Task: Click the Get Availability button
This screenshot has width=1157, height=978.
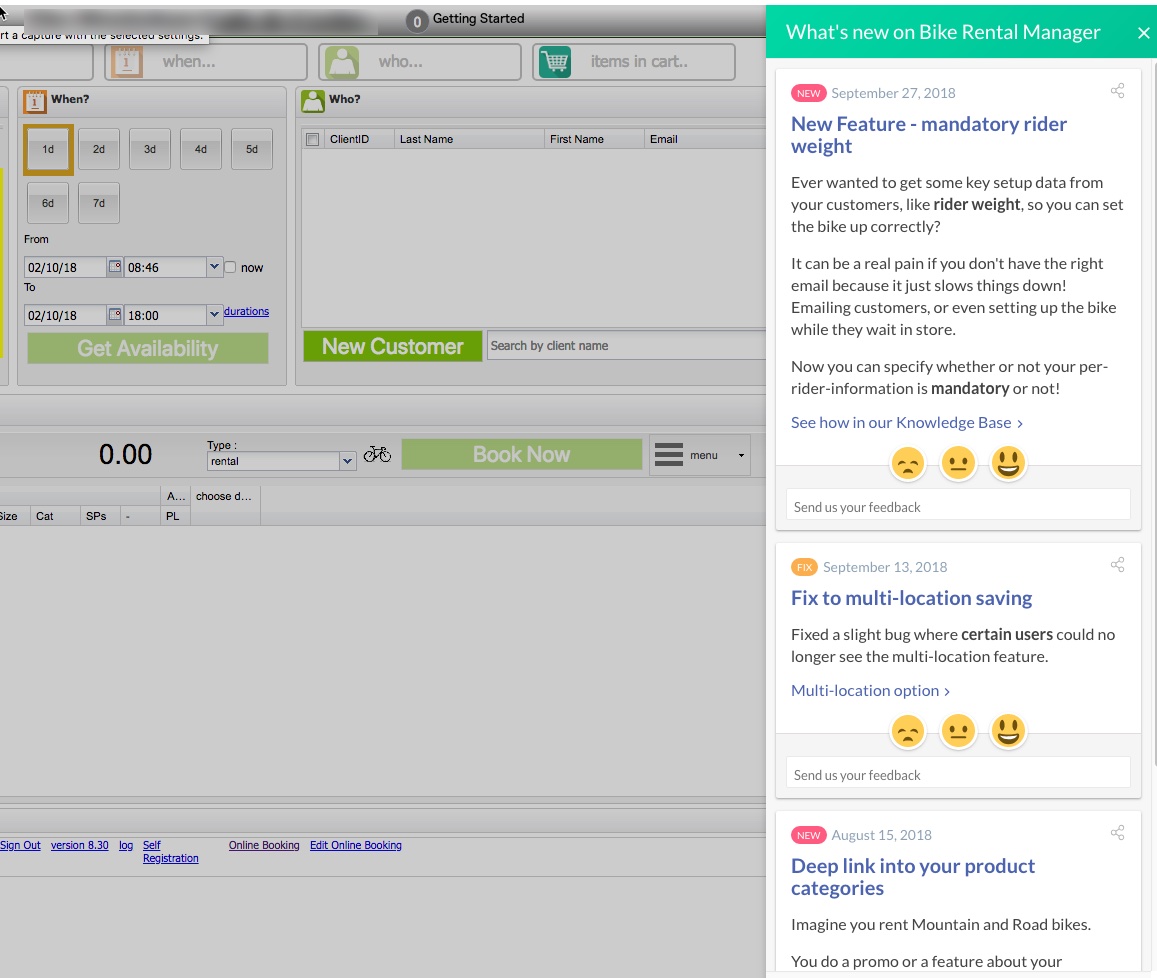Action: click(x=148, y=348)
